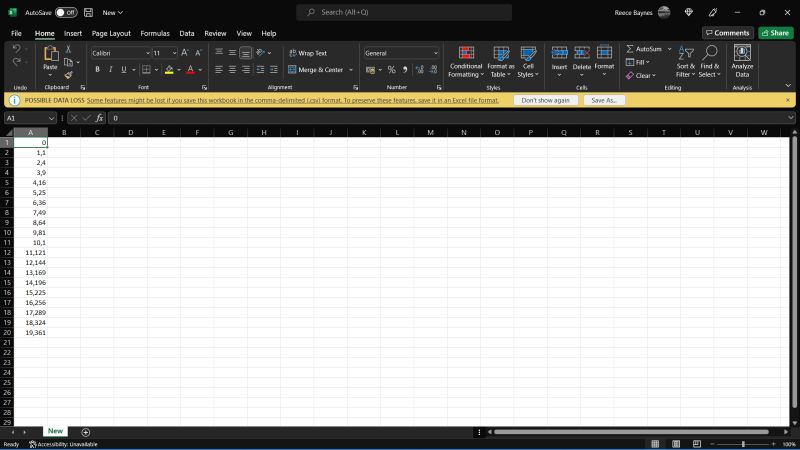Switch to the Data tab
The height and width of the screenshot is (450, 800).
click(187, 33)
